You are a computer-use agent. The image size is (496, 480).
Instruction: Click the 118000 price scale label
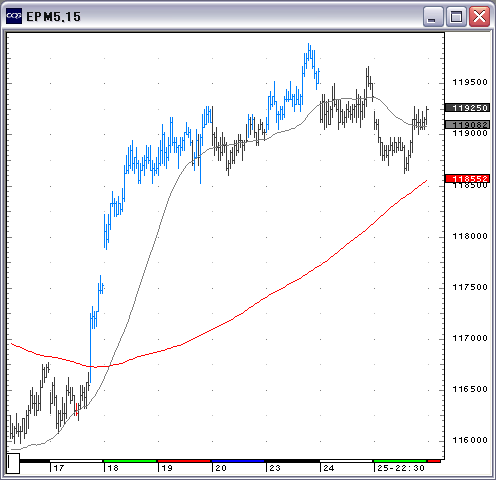click(x=470, y=236)
